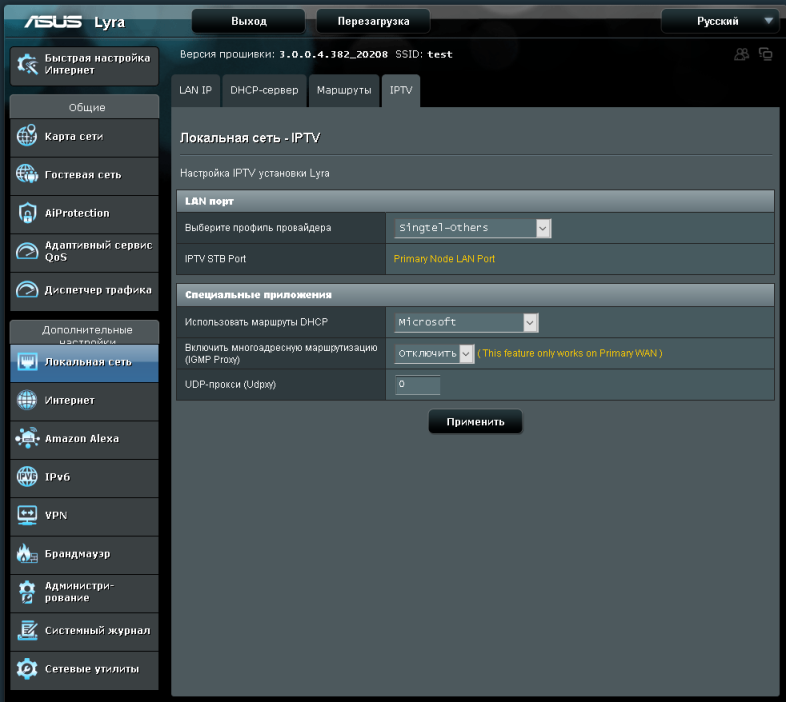Click the IPv6 globe icon
This screenshot has height=702, width=786.
[x=27, y=476]
